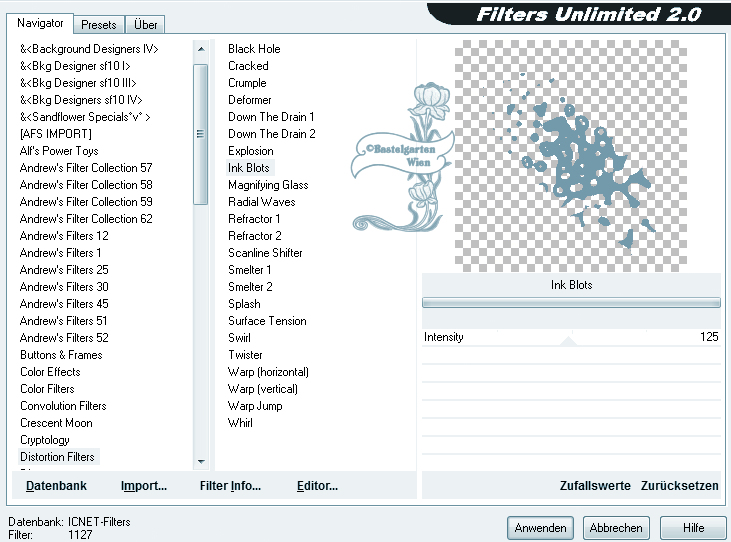Select Andrew's Filters 12 category
This screenshot has width=731, height=542.
click(64, 236)
